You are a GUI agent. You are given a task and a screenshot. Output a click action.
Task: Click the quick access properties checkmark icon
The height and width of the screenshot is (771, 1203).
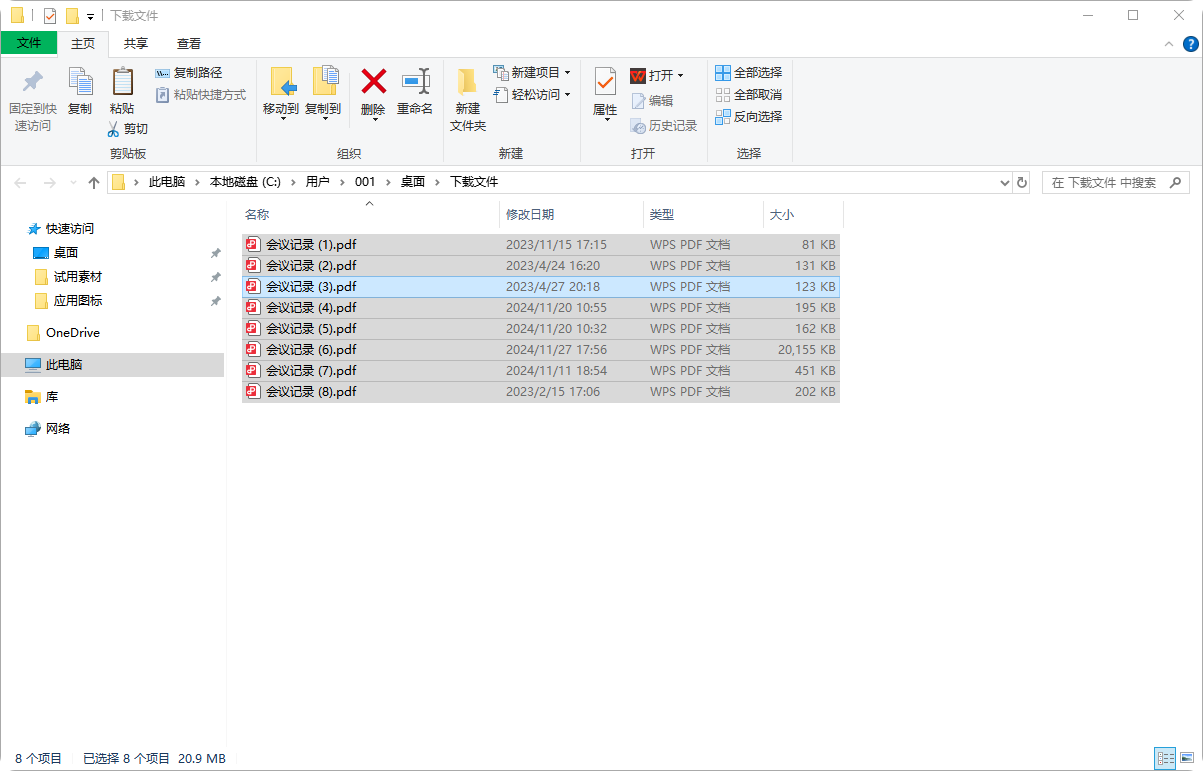coord(50,16)
